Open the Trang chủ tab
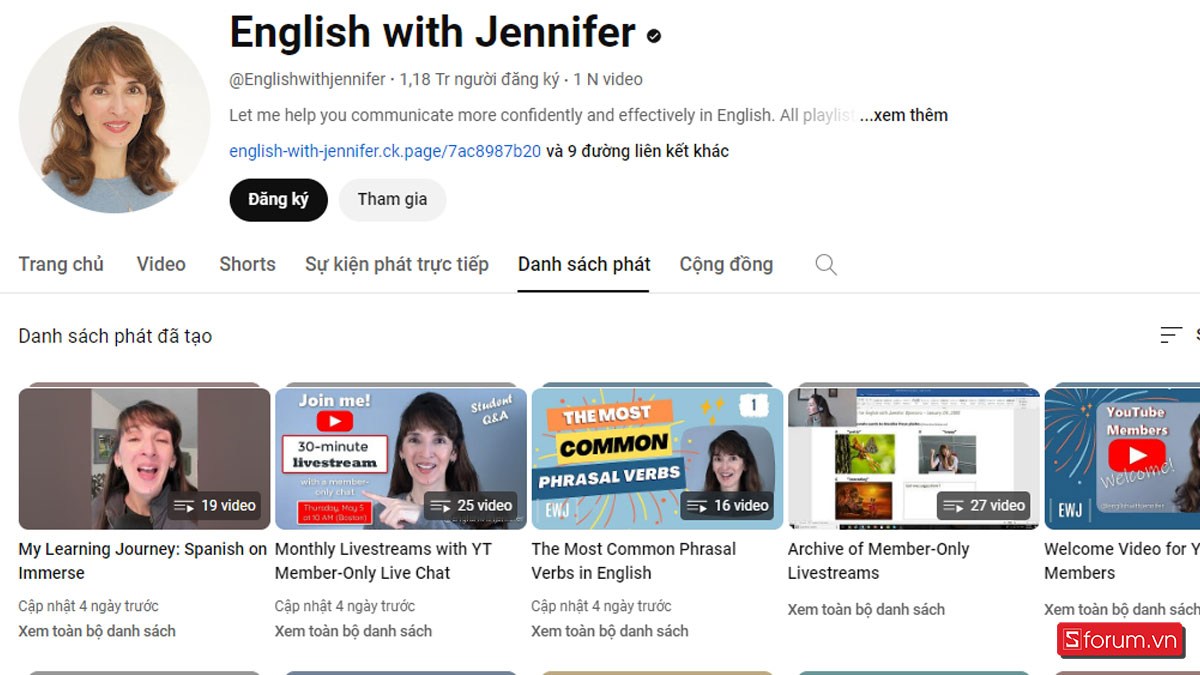Image resolution: width=1200 pixels, height=675 pixels. [x=61, y=264]
